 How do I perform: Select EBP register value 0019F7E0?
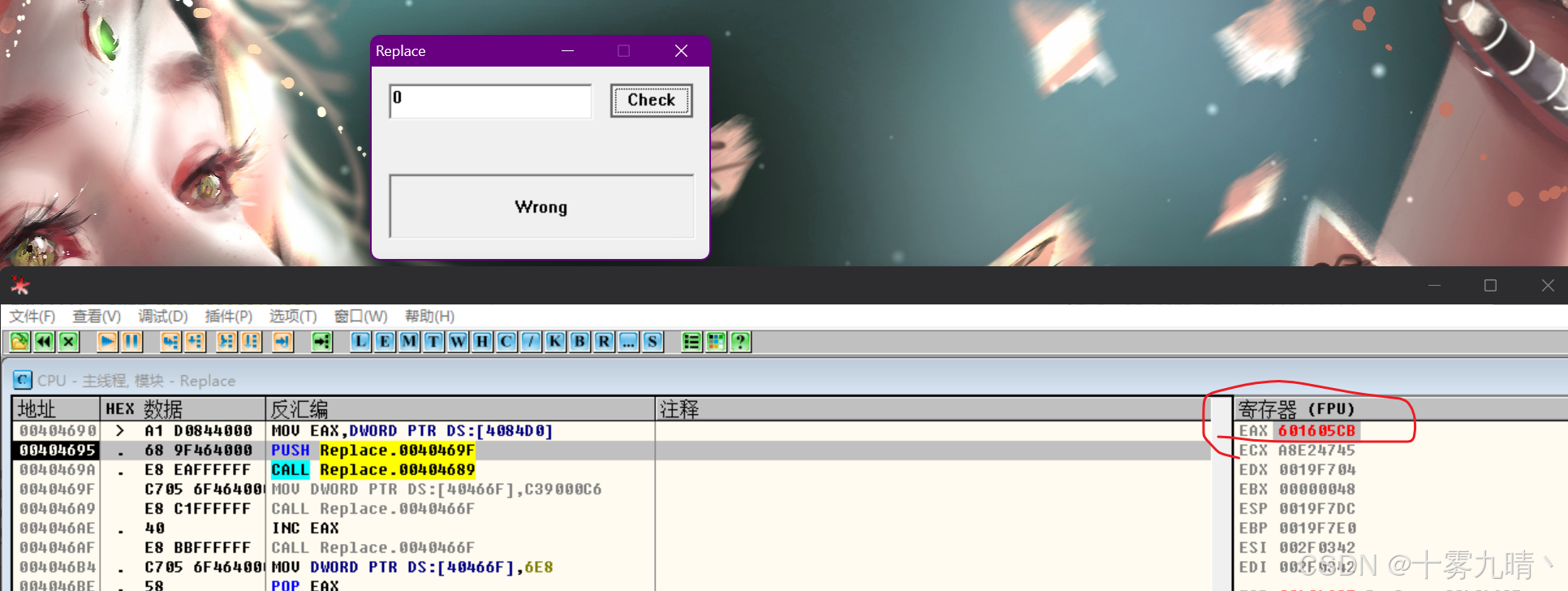pyautogui.click(x=1317, y=528)
